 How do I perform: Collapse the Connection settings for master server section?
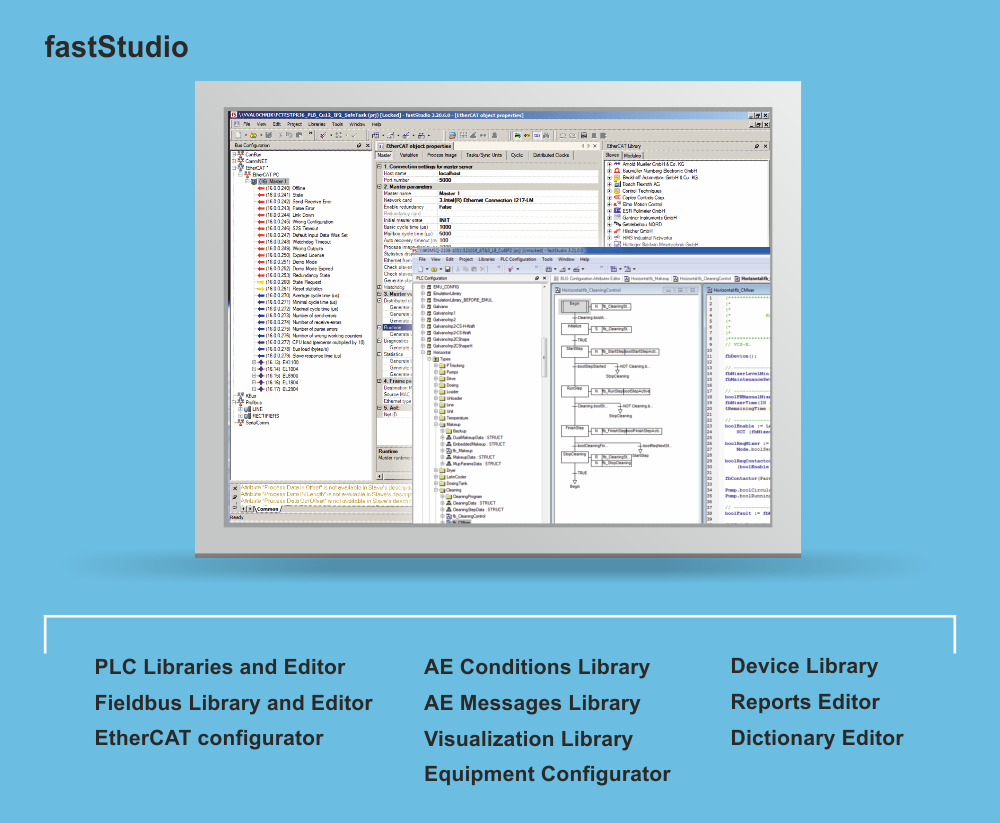point(379,164)
